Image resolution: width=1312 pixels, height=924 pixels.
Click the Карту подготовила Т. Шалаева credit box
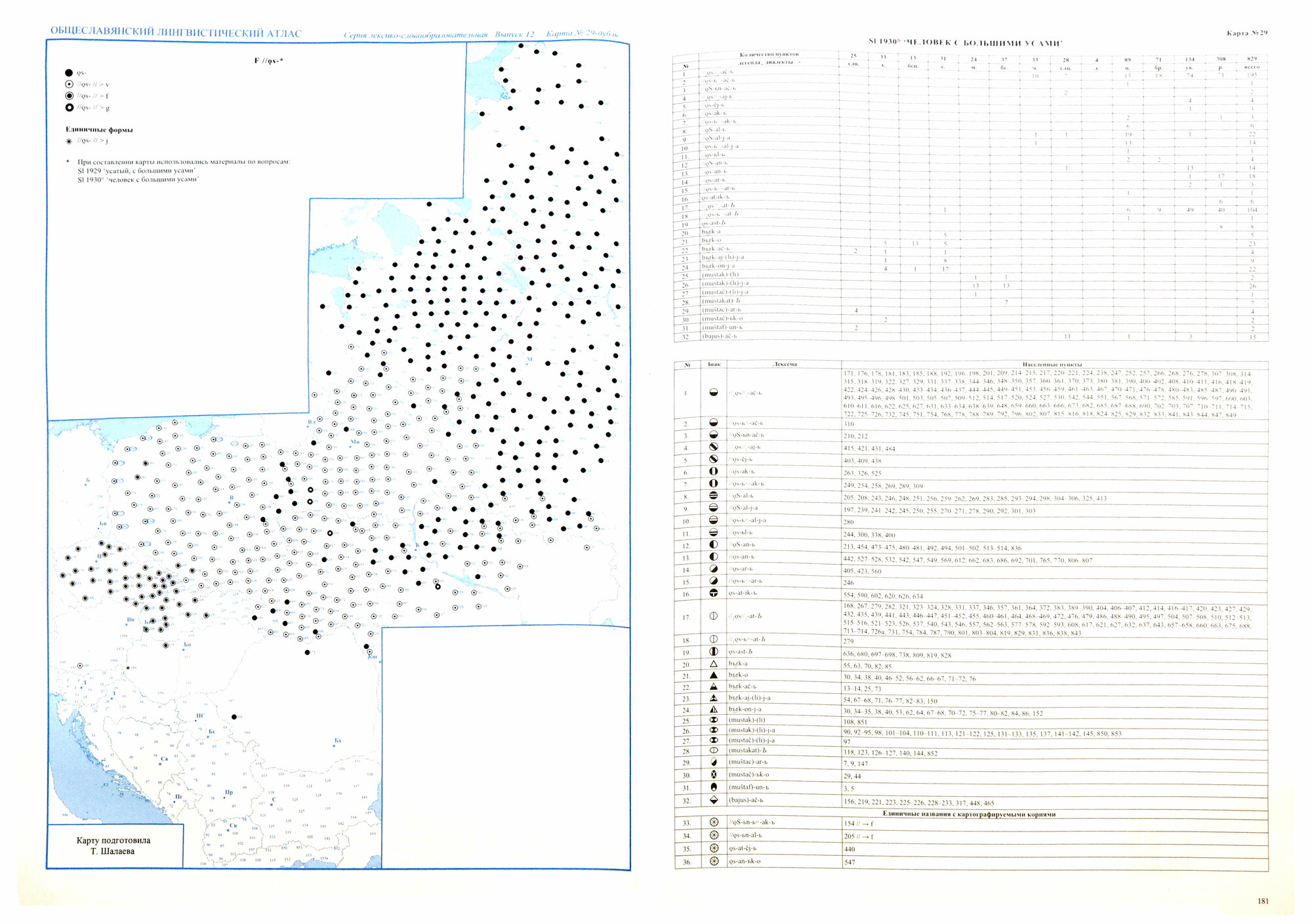112,846
